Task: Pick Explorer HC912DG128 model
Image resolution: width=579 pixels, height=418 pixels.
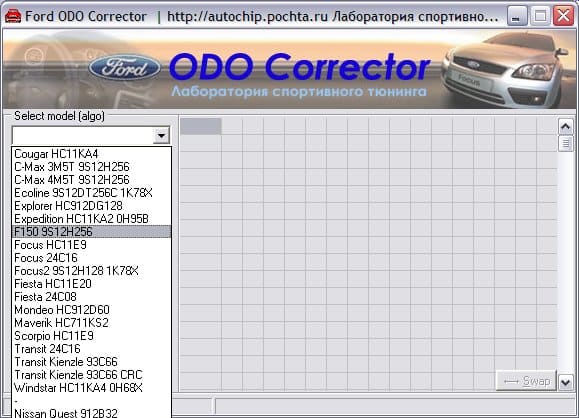Action: click(x=92, y=206)
